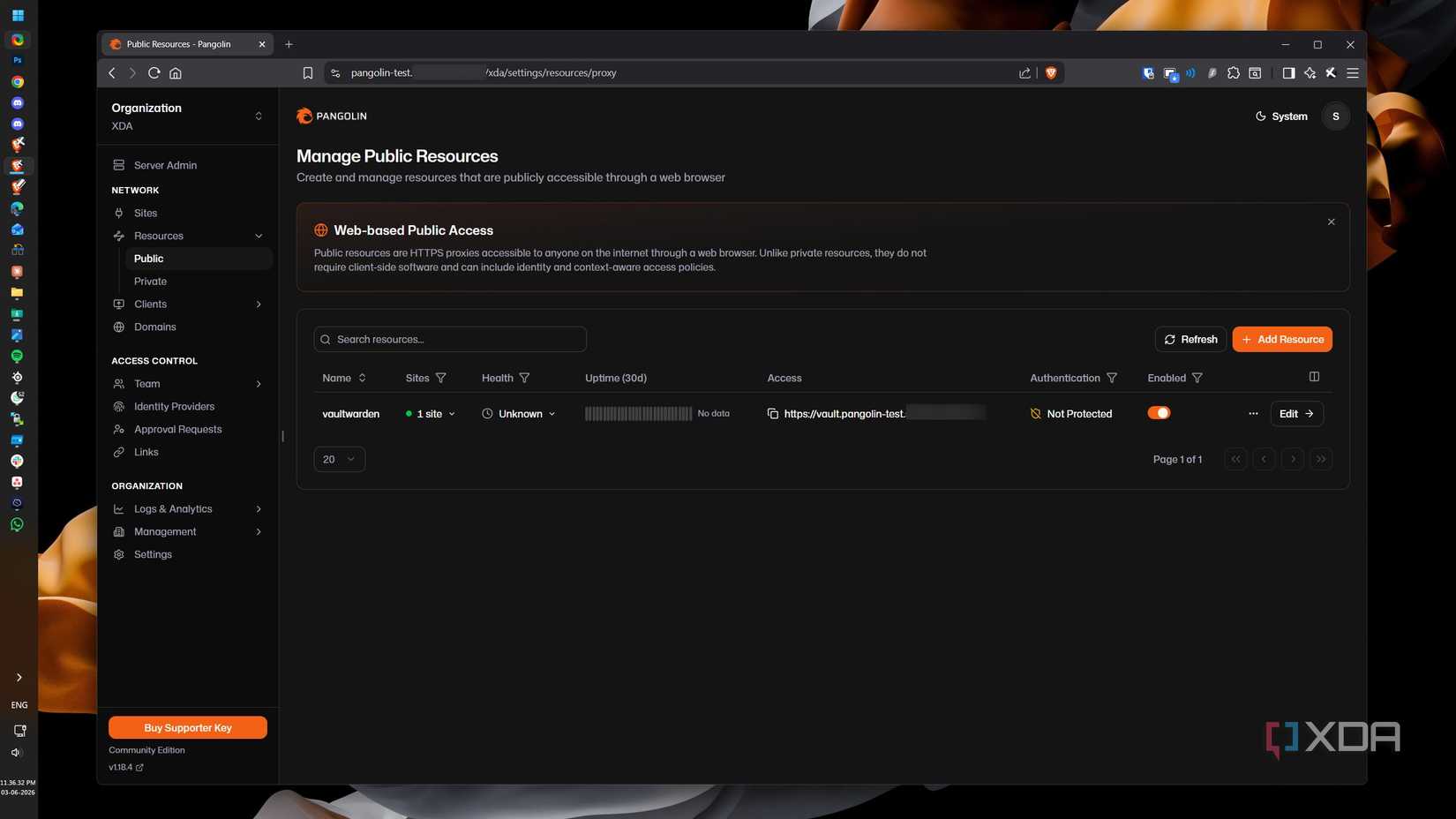Share page icon in address bar
The width and height of the screenshot is (1456, 819).
[1024, 73]
